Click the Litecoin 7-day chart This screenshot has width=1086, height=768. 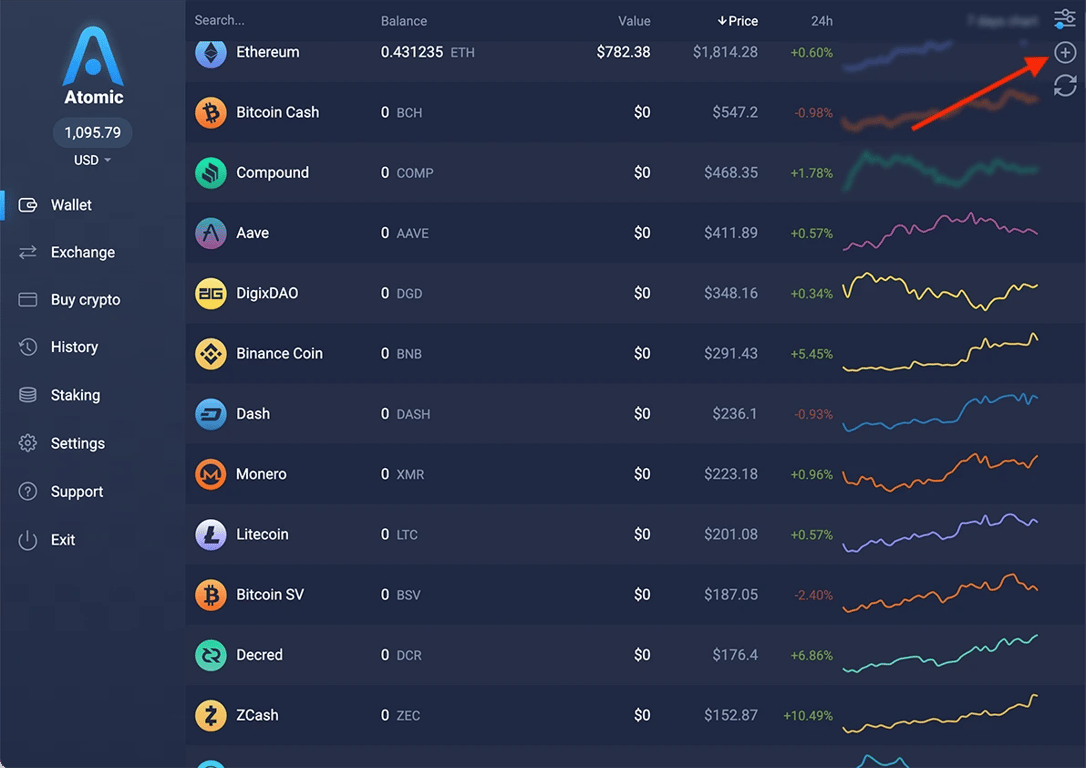[940, 533]
